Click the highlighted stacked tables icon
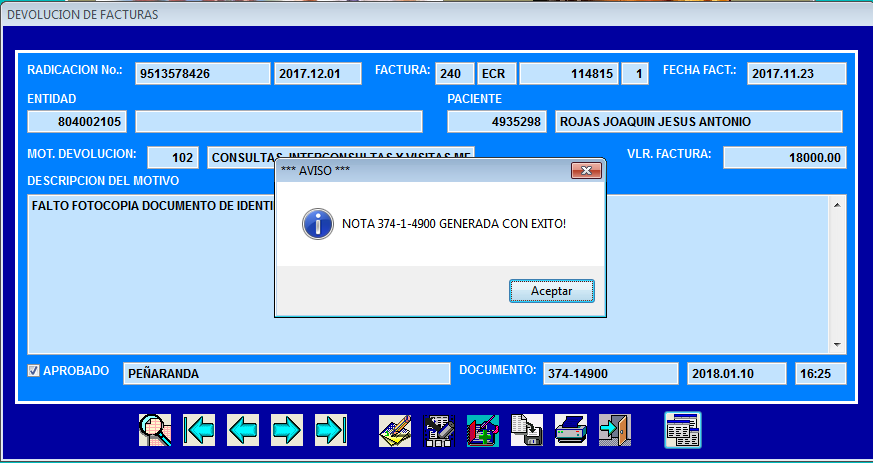 (683, 430)
